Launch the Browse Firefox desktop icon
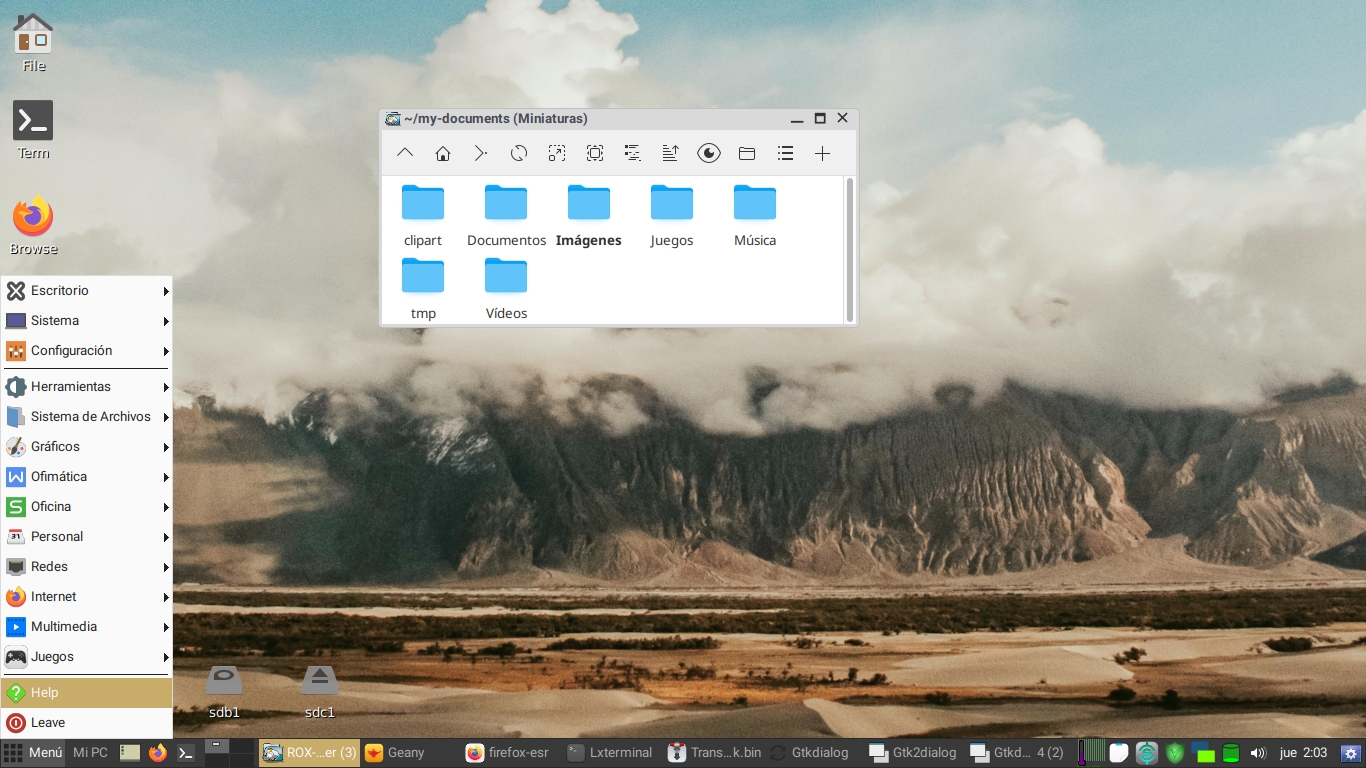The width and height of the screenshot is (1366, 768). click(33, 226)
